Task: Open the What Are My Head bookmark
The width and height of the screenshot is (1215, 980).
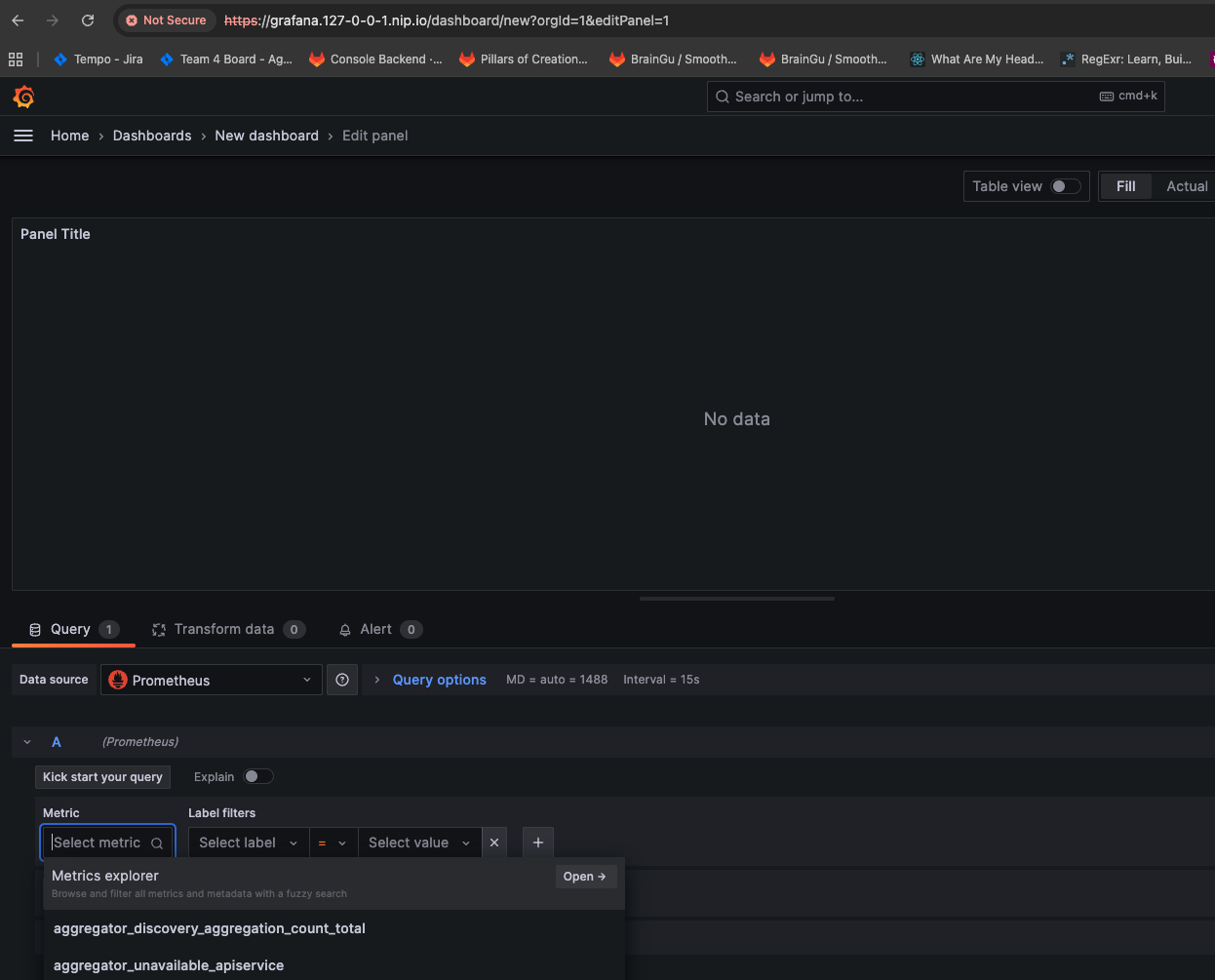Action: click(976, 59)
